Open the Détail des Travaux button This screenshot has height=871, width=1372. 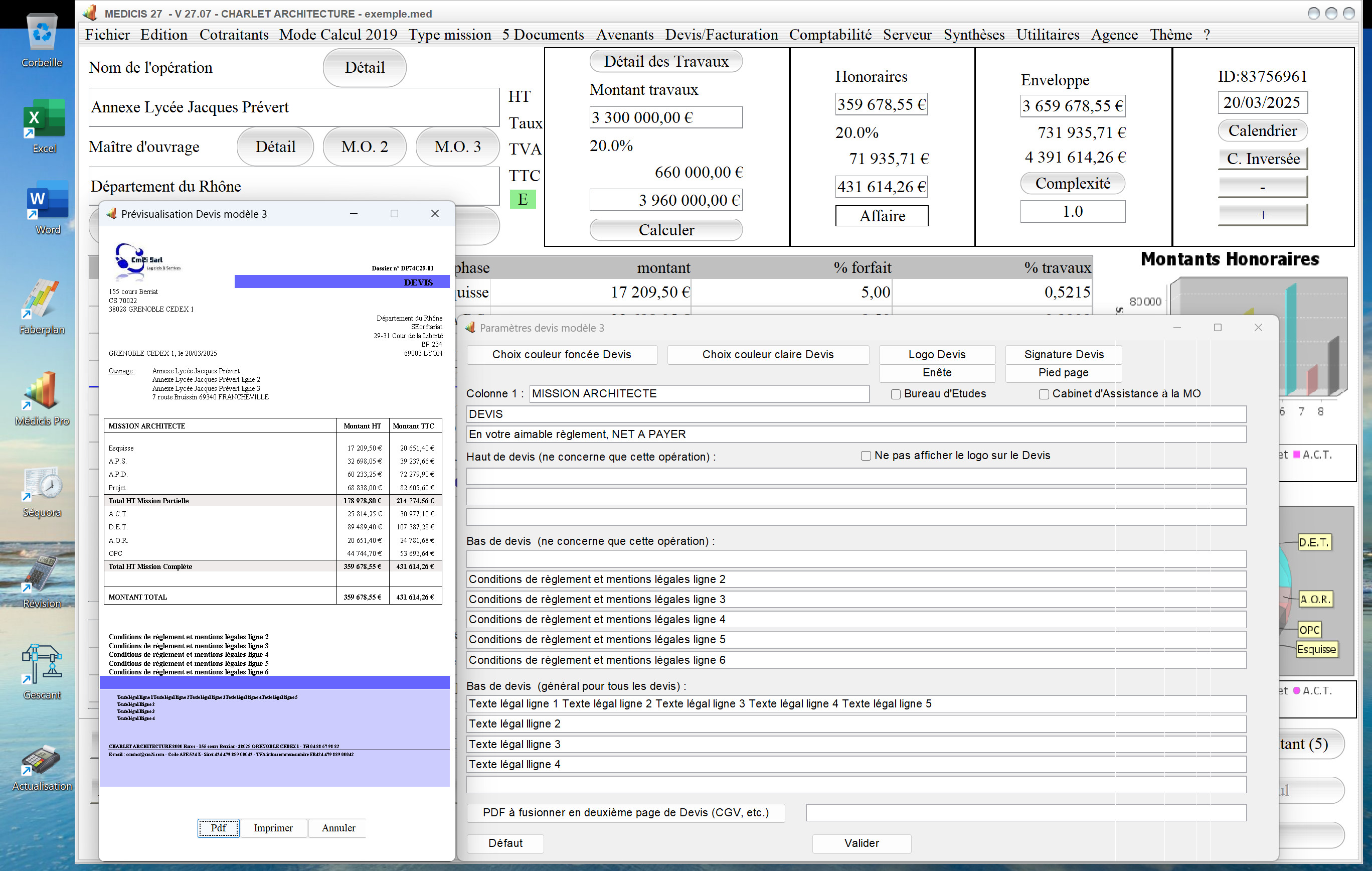(x=666, y=62)
